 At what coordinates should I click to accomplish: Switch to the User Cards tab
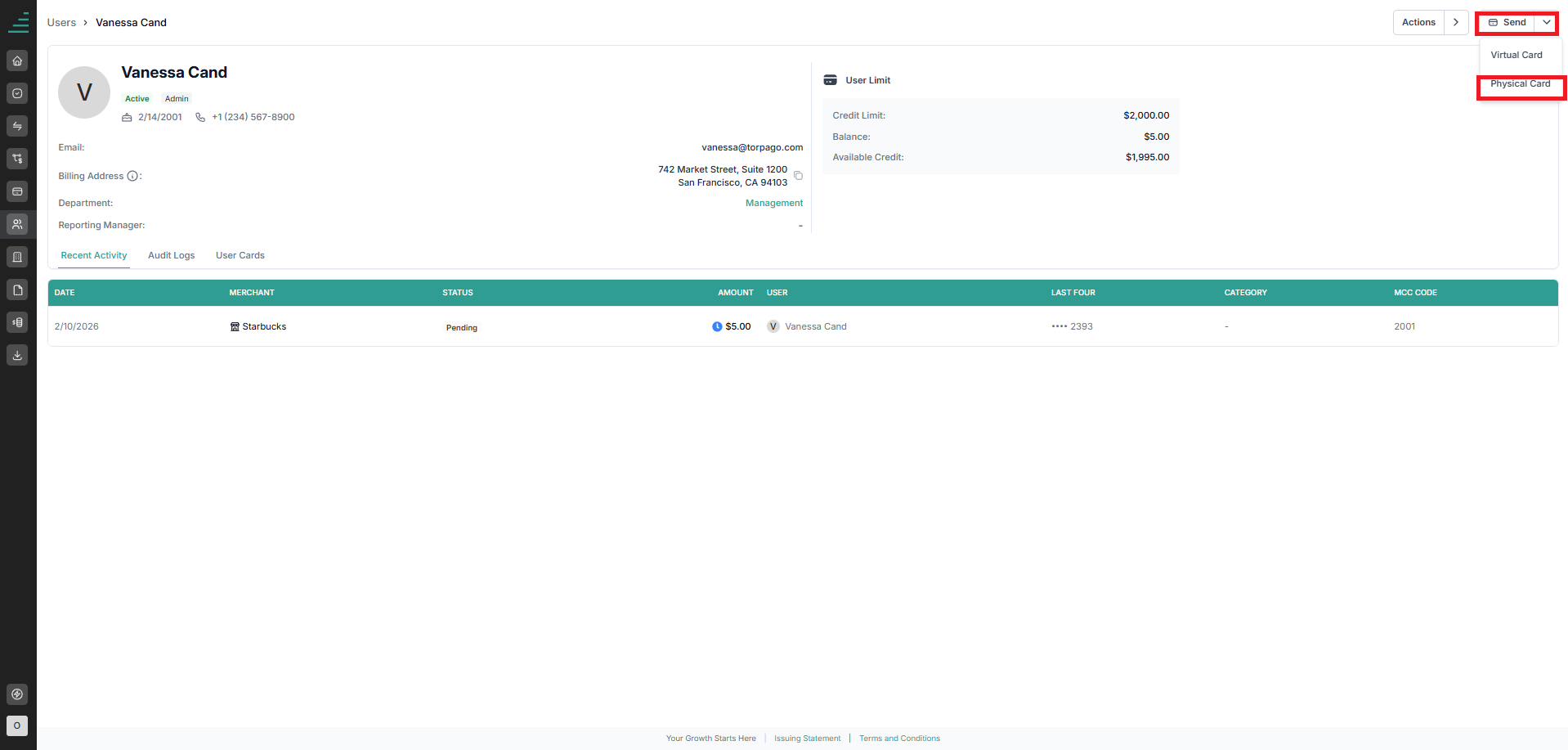pos(240,255)
